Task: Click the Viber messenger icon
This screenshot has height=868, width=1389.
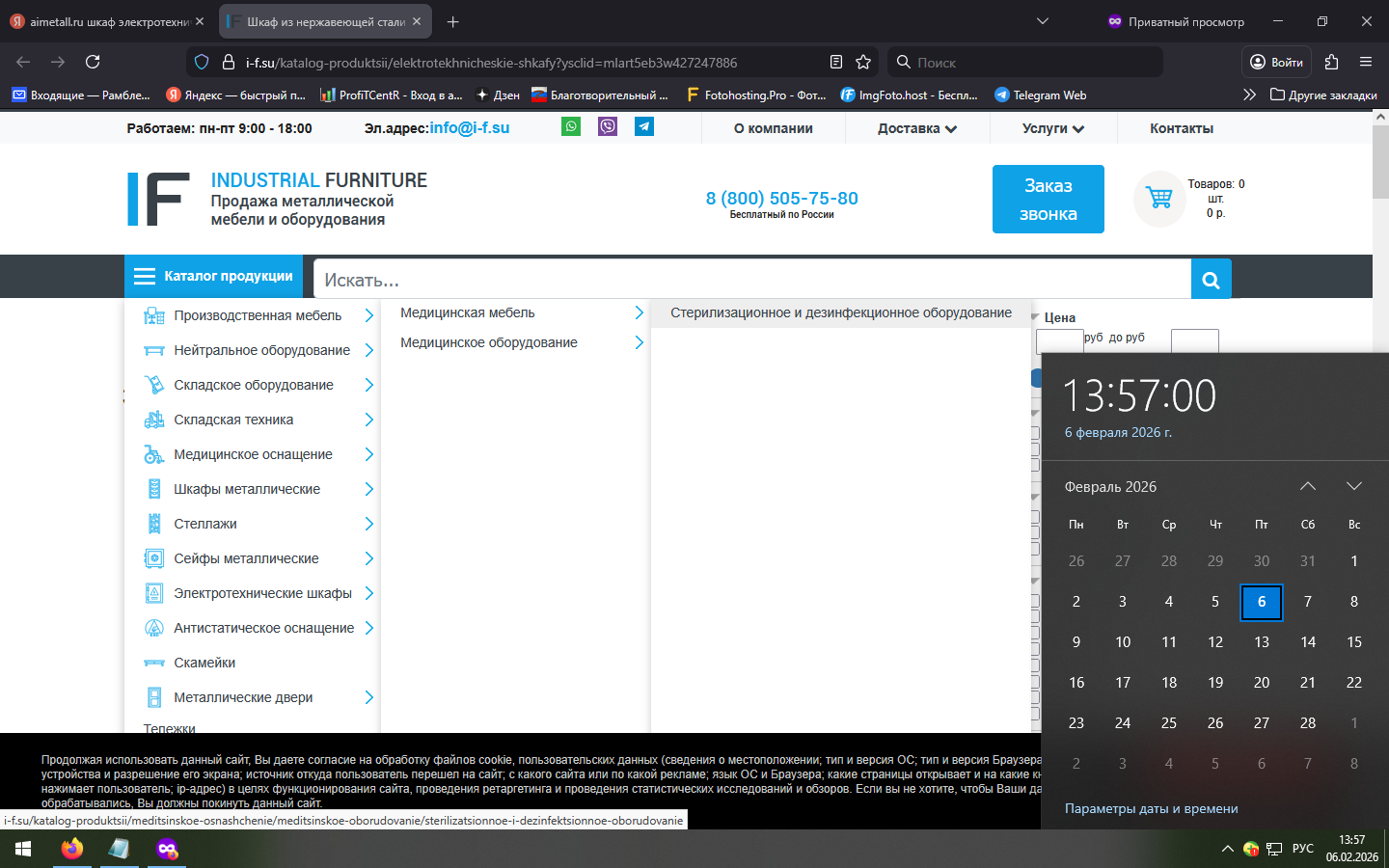Action: coord(608,126)
